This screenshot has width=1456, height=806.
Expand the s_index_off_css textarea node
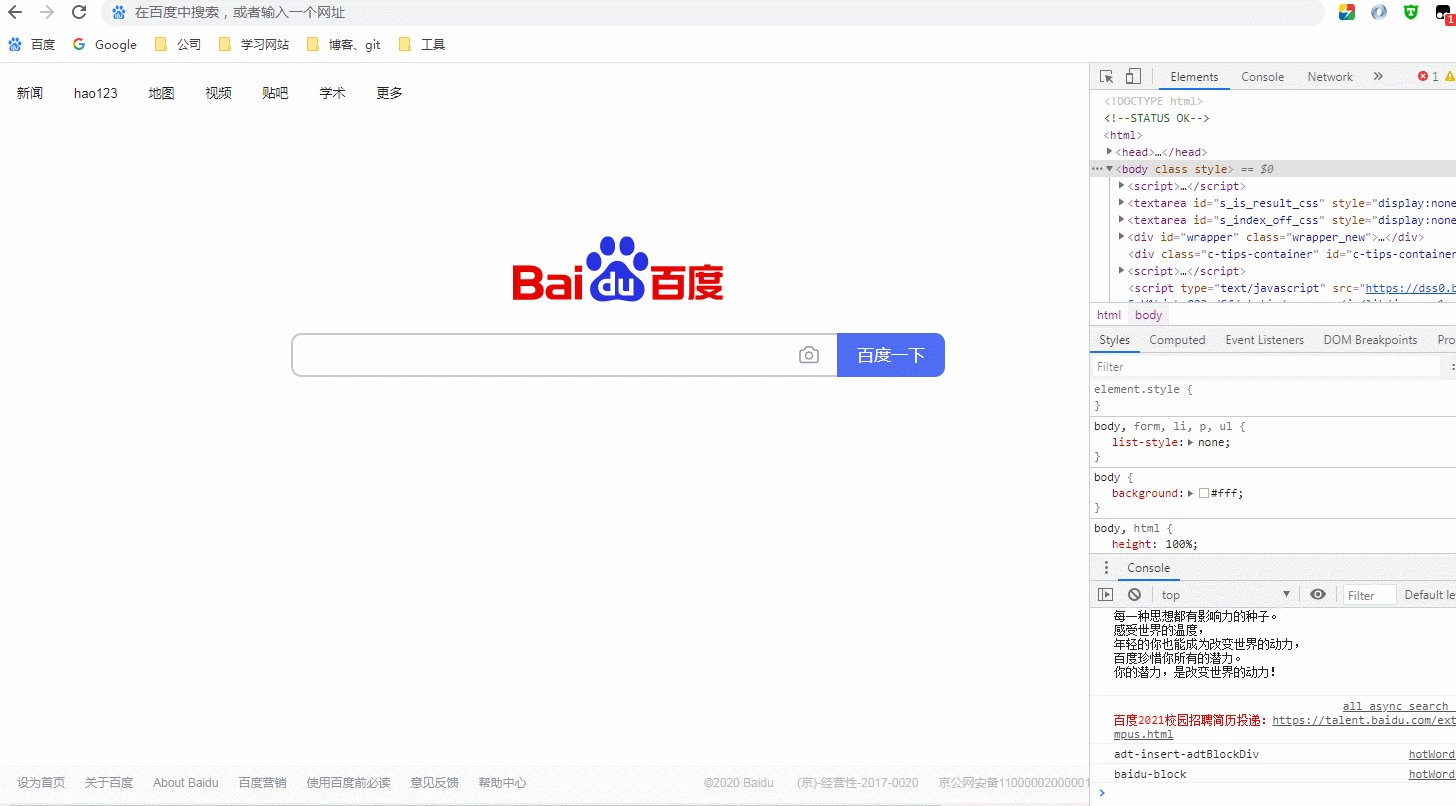tap(1122, 220)
